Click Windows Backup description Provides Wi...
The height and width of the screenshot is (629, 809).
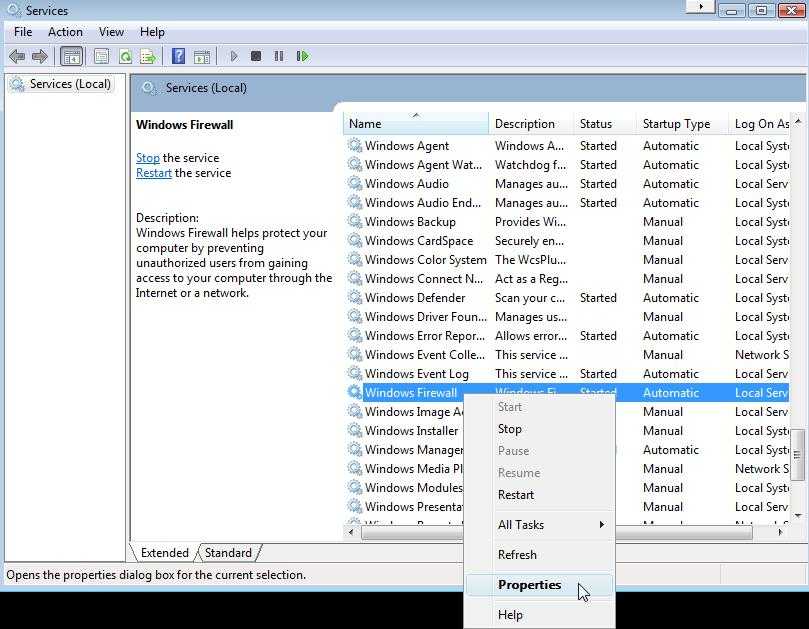pos(530,221)
